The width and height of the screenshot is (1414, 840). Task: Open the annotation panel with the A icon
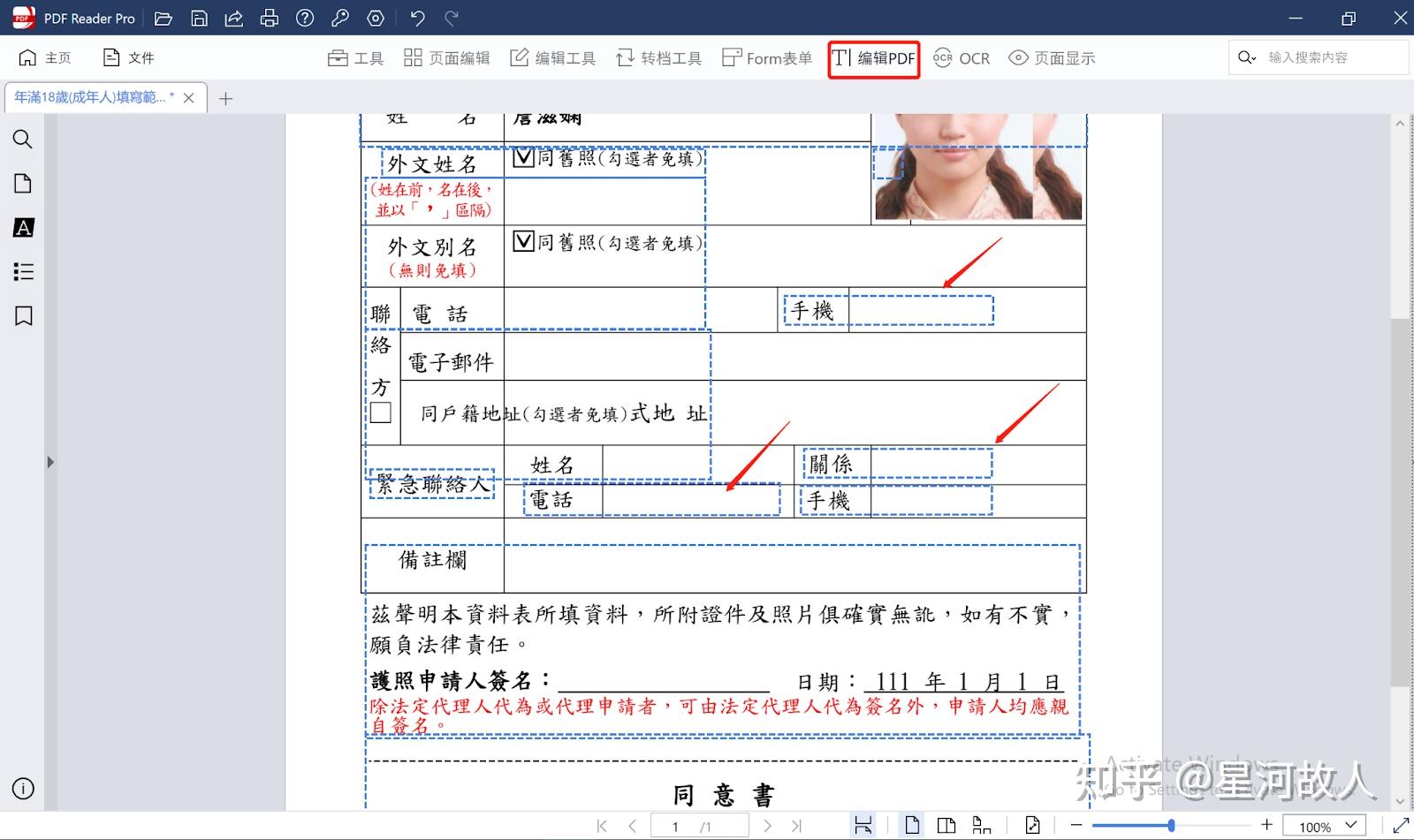click(23, 228)
